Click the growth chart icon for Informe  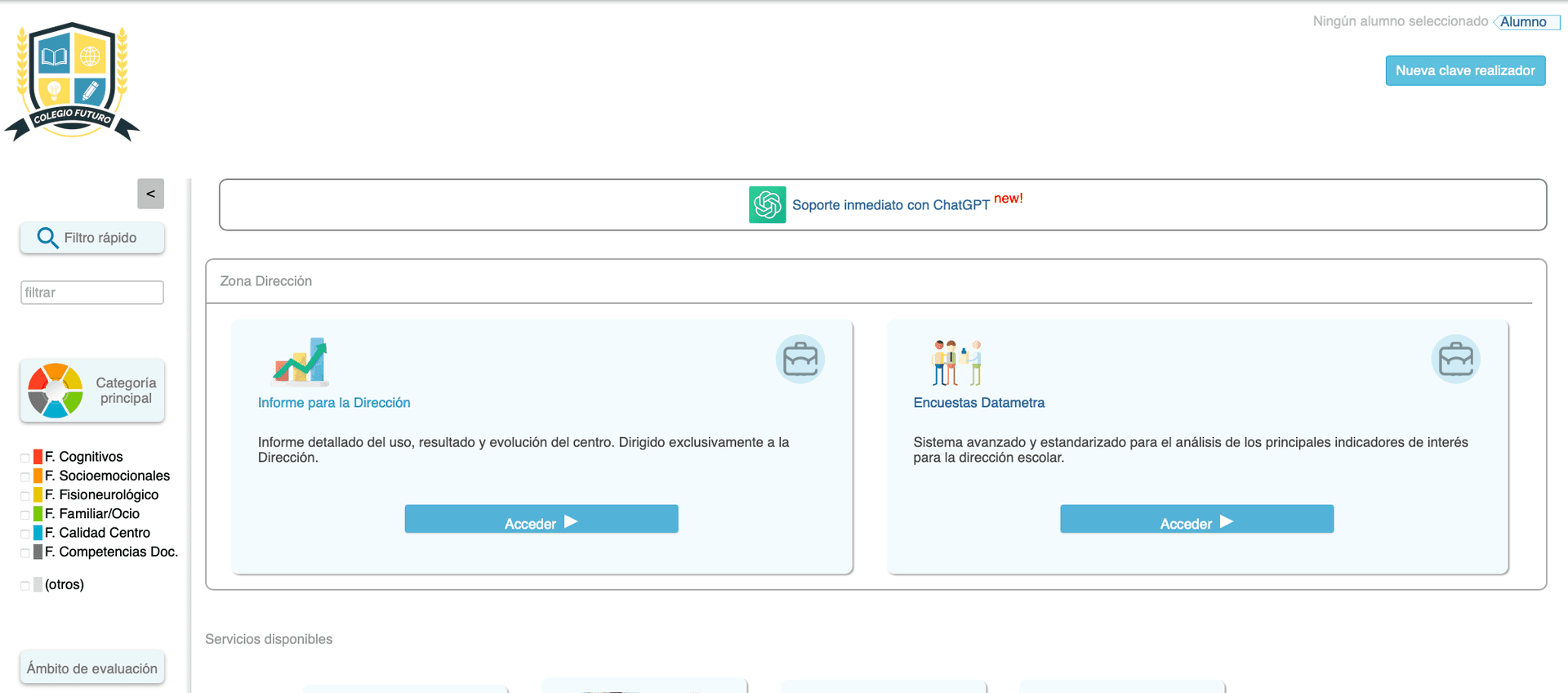[301, 361]
